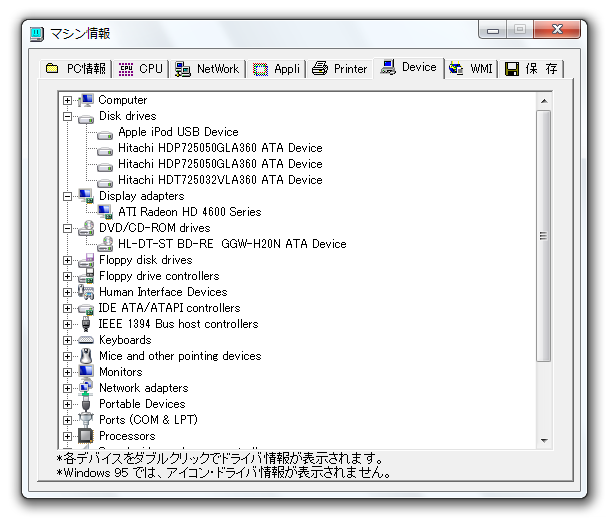Collapse the Display adapters node

tap(67, 196)
